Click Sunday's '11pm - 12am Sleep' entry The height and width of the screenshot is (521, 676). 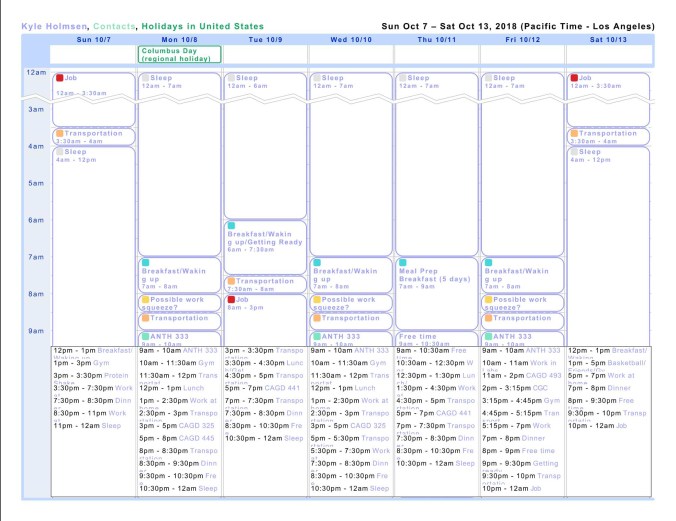point(87,426)
